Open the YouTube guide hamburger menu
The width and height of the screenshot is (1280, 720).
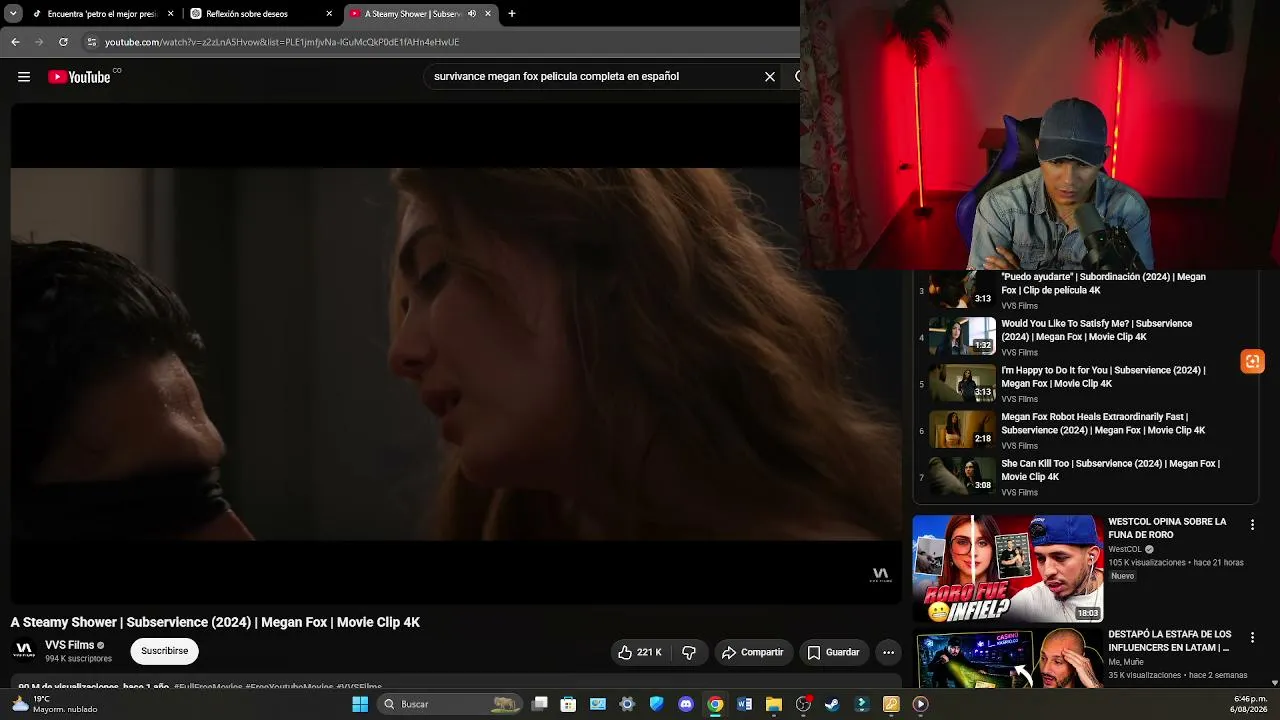(24, 77)
